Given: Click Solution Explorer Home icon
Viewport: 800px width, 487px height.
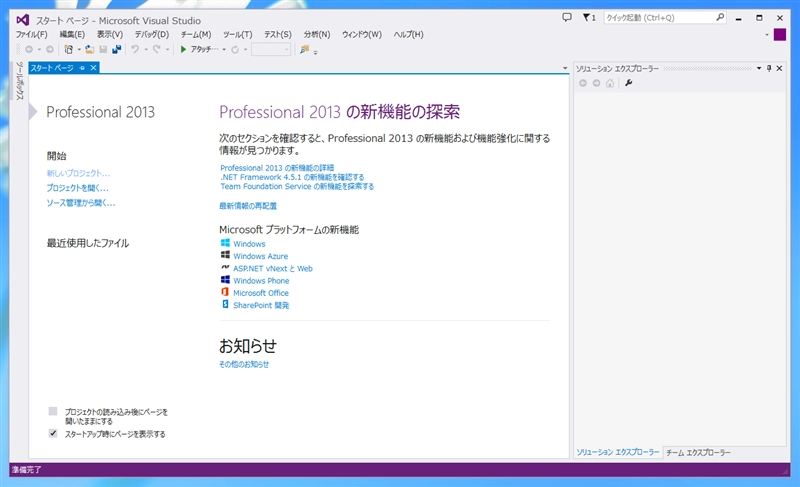Looking at the screenshot, I should tap(610, 83).
